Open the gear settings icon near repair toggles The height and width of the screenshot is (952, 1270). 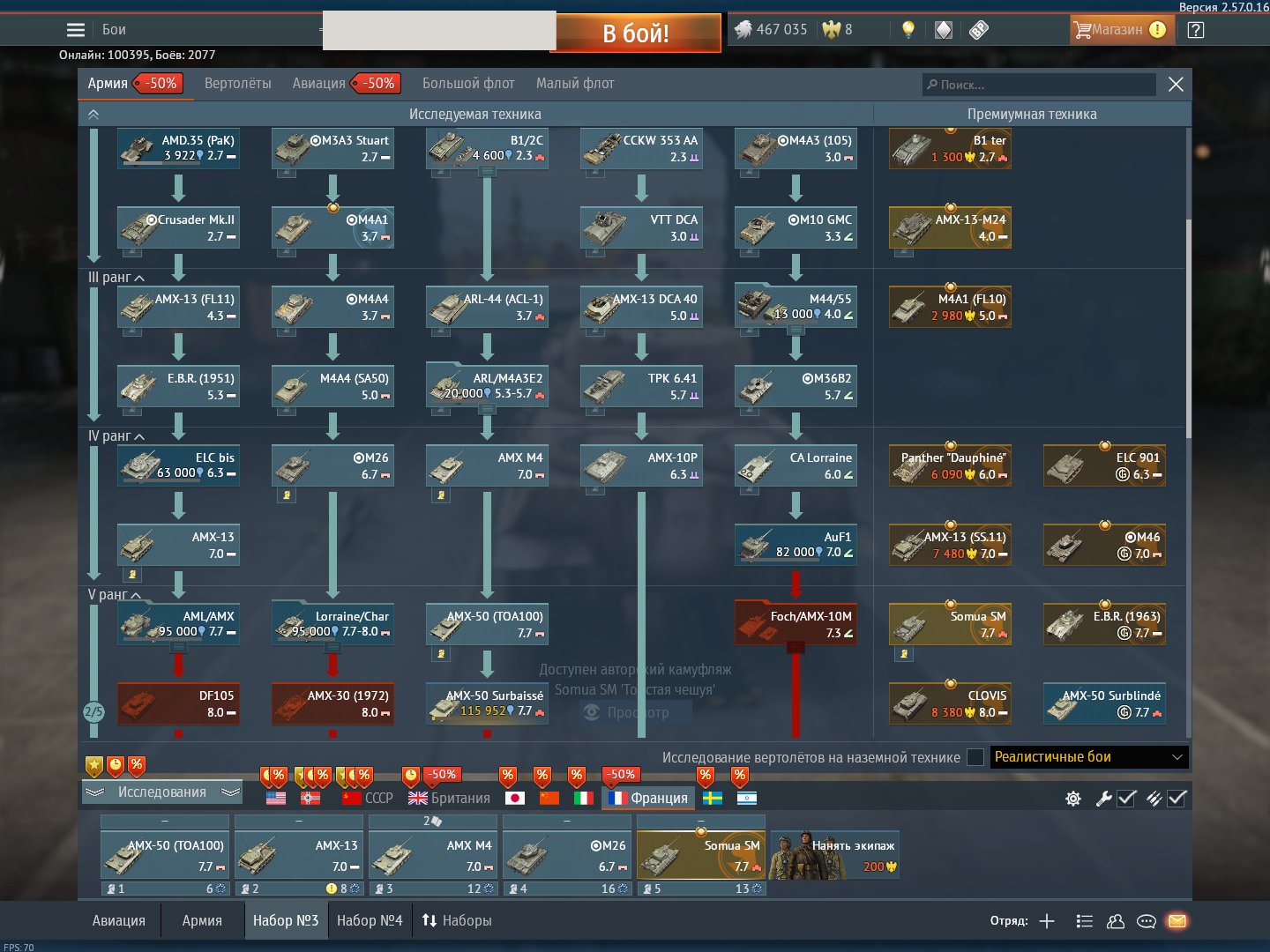point(1073,799)
